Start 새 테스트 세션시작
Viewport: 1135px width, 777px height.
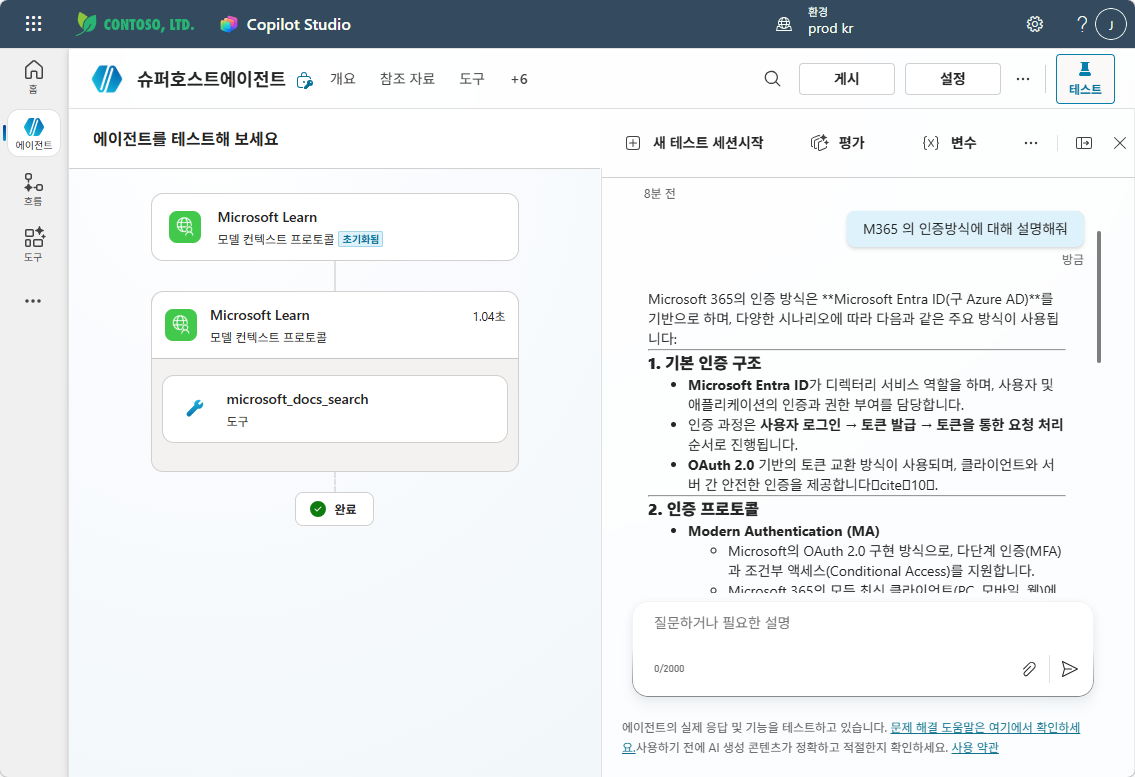point(694,143)
